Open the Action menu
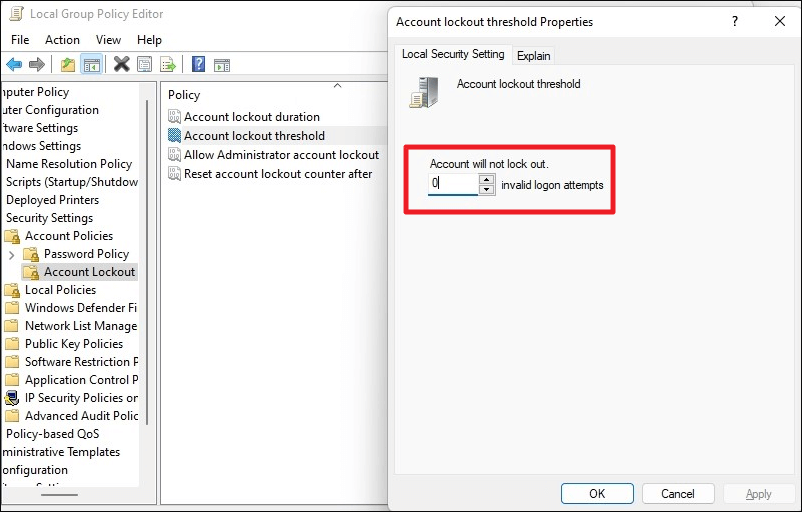 (x=62, y=40)
